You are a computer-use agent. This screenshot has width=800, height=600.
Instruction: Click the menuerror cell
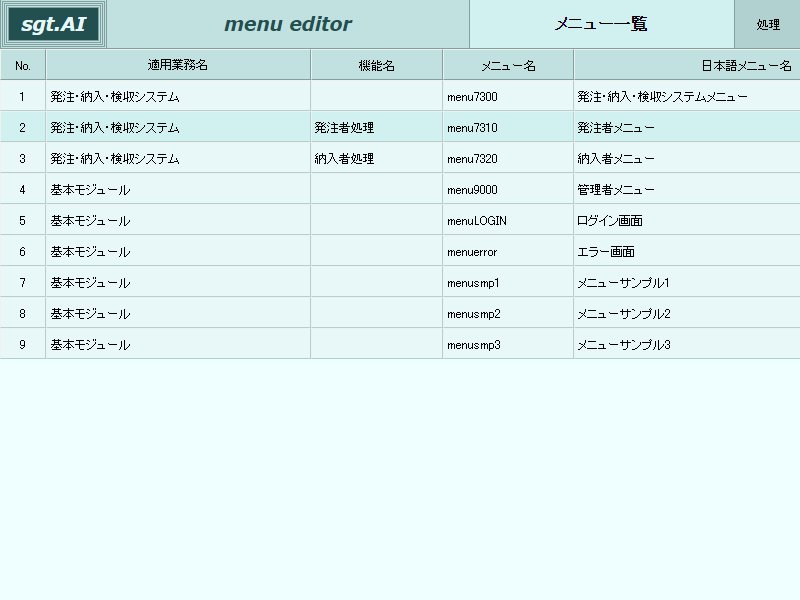point(508,252)
